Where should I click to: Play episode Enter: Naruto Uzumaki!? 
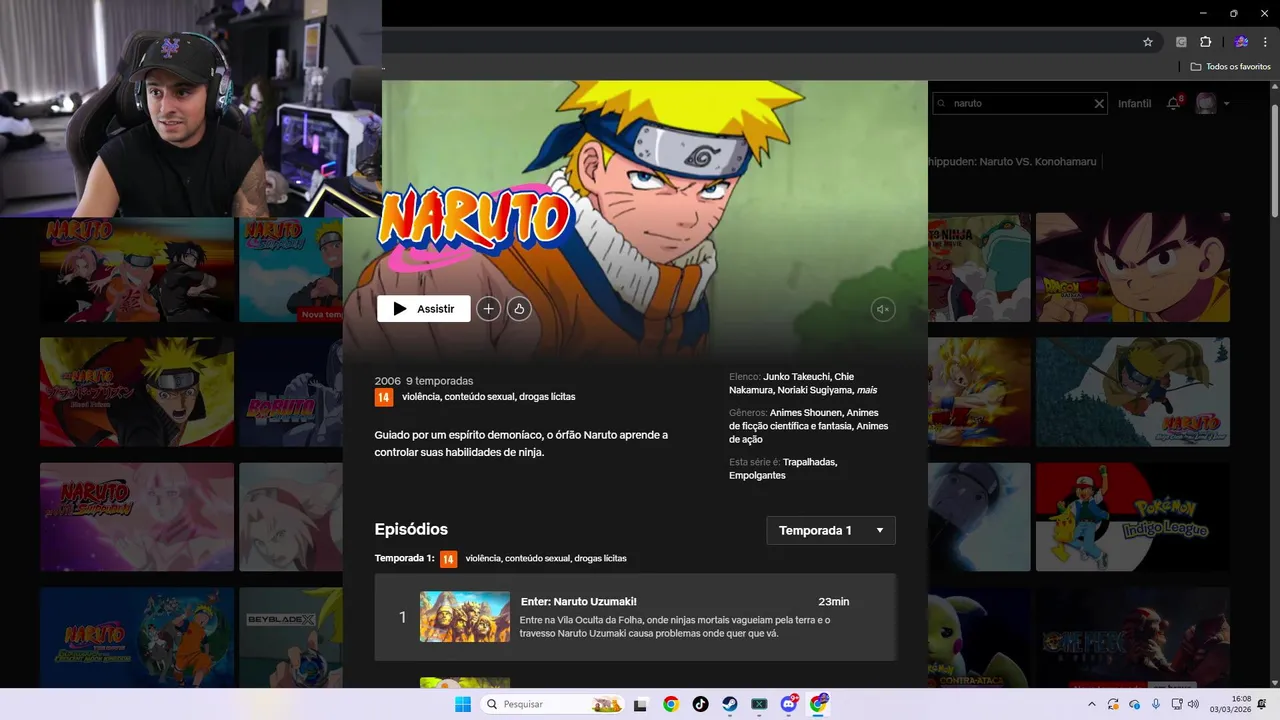click(x=636, y=617)
